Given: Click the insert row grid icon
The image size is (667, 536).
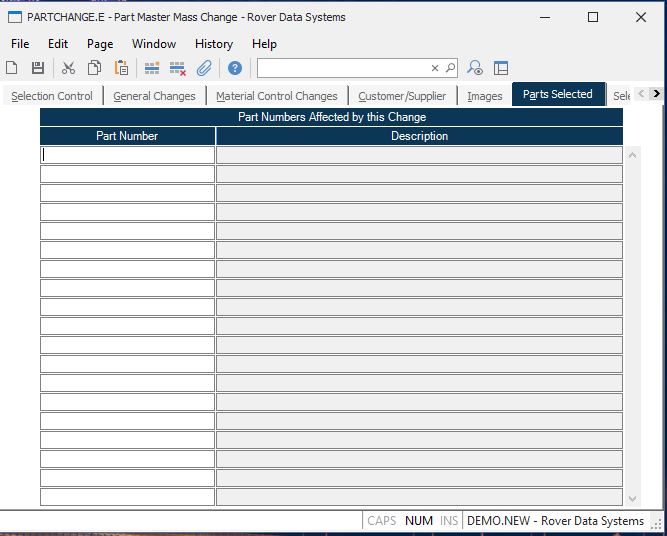Looking at the screenshot, I should 152,68.
